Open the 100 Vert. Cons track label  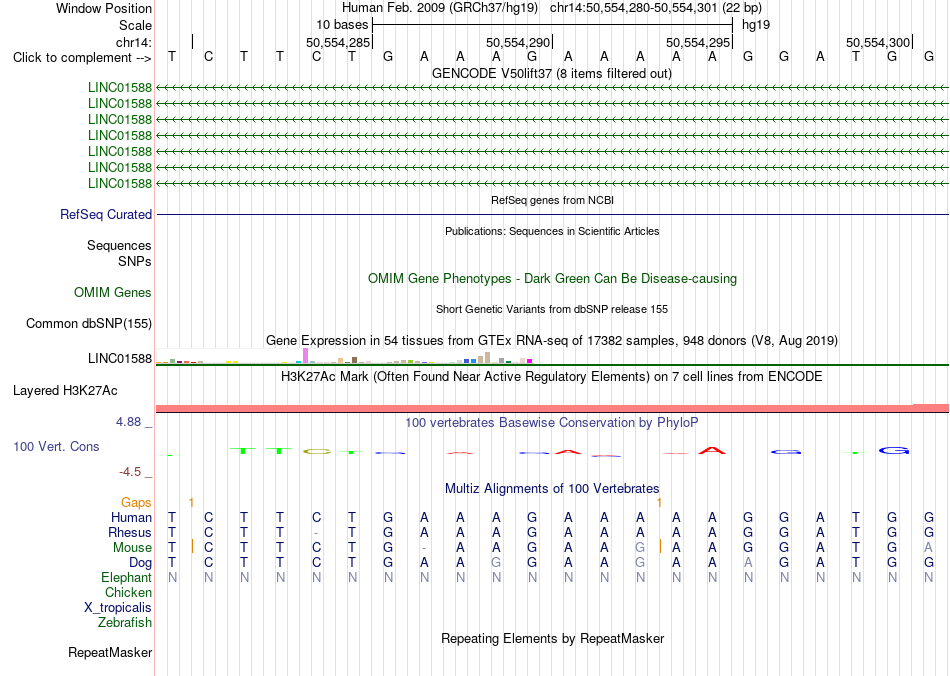[56, 446]
